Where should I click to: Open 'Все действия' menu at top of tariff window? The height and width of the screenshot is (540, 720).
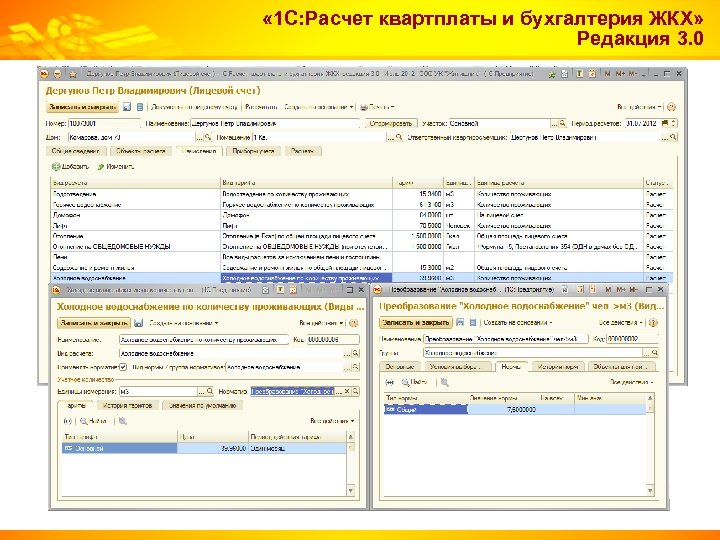(321, 323)
